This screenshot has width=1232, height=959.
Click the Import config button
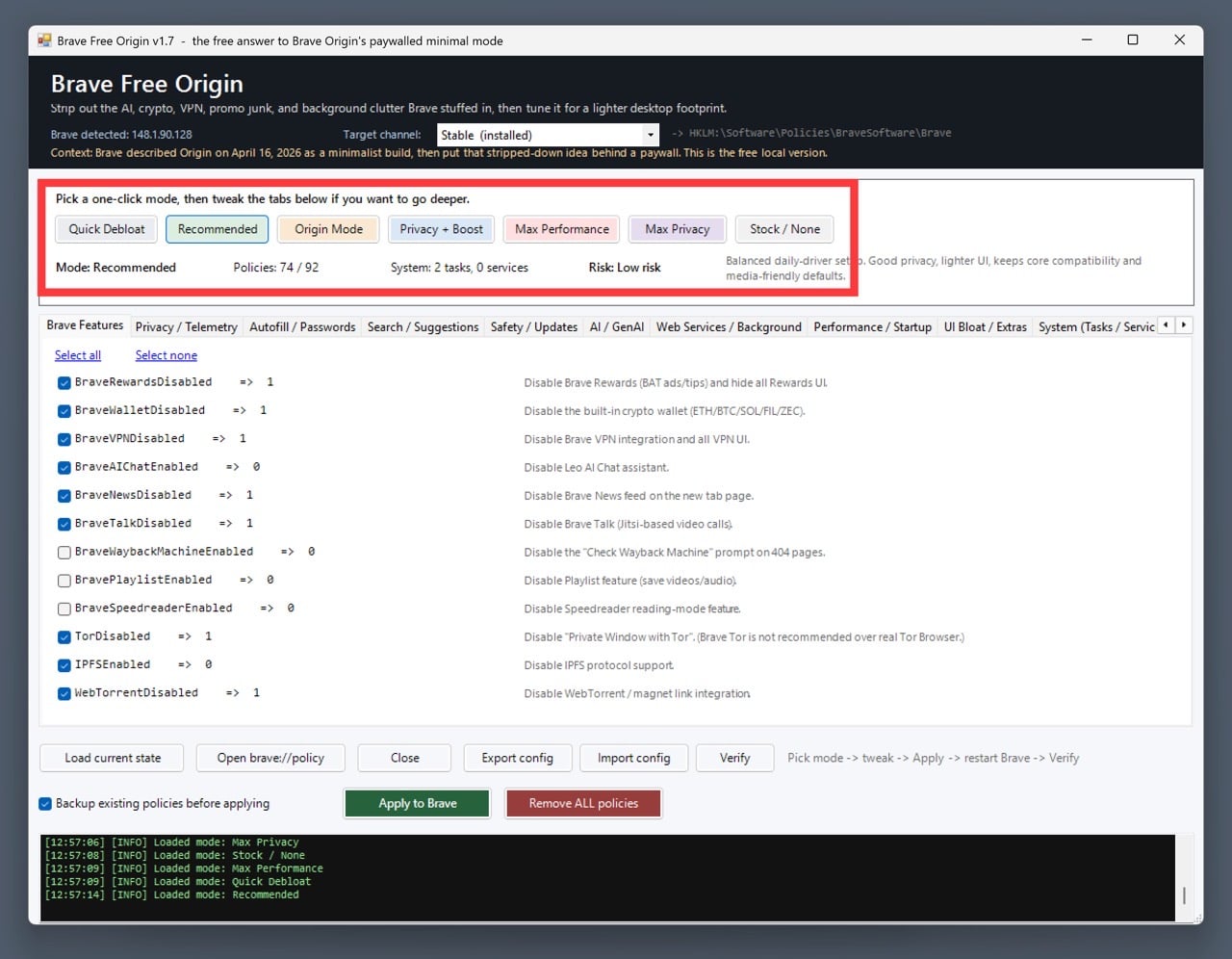[x=634, y=758]
